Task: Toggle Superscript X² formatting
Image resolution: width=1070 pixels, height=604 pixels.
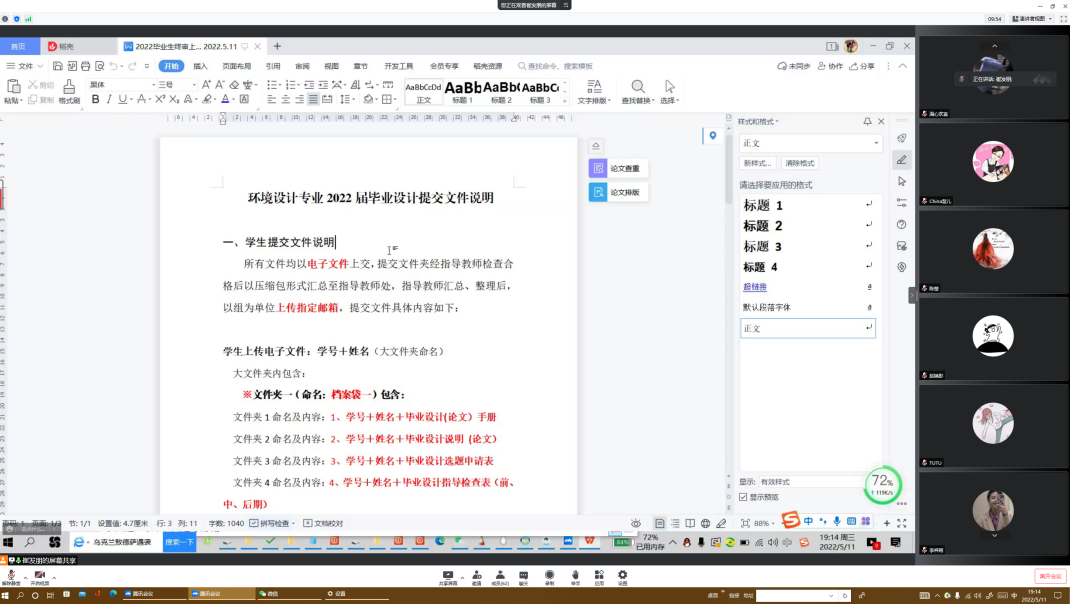Action: (160, 100)
